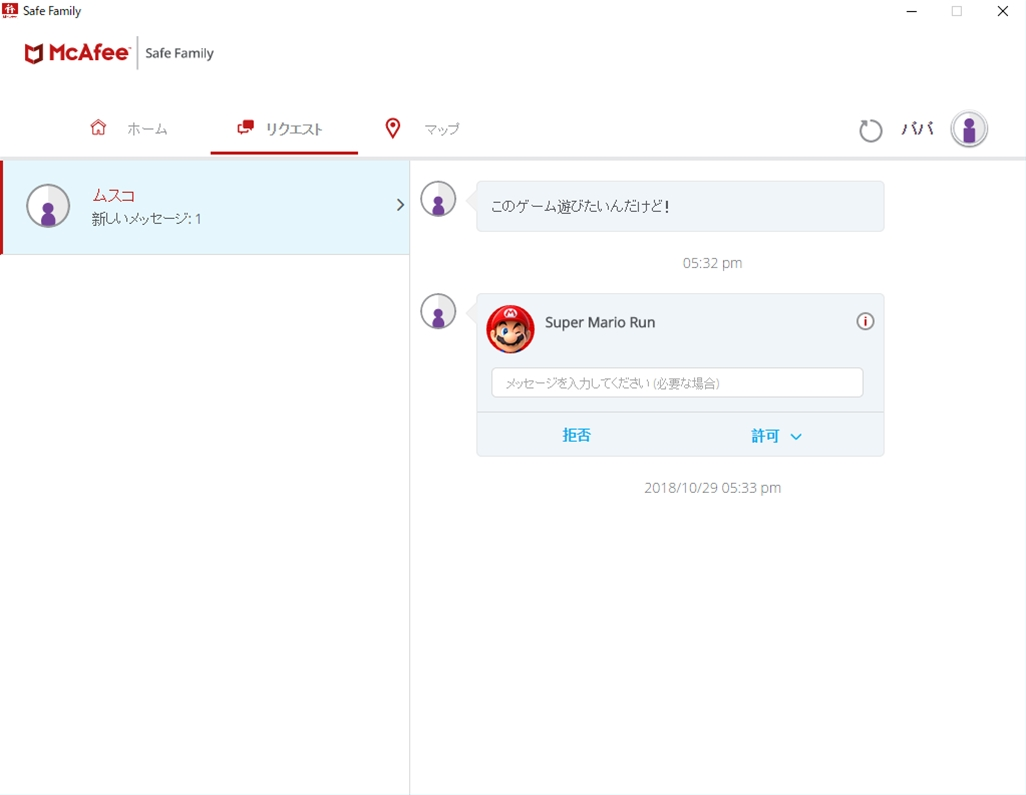The width and height of the screenshot is (1026, 795).
Task: Click the Super Mario Run title text
Action: [600, 323]
